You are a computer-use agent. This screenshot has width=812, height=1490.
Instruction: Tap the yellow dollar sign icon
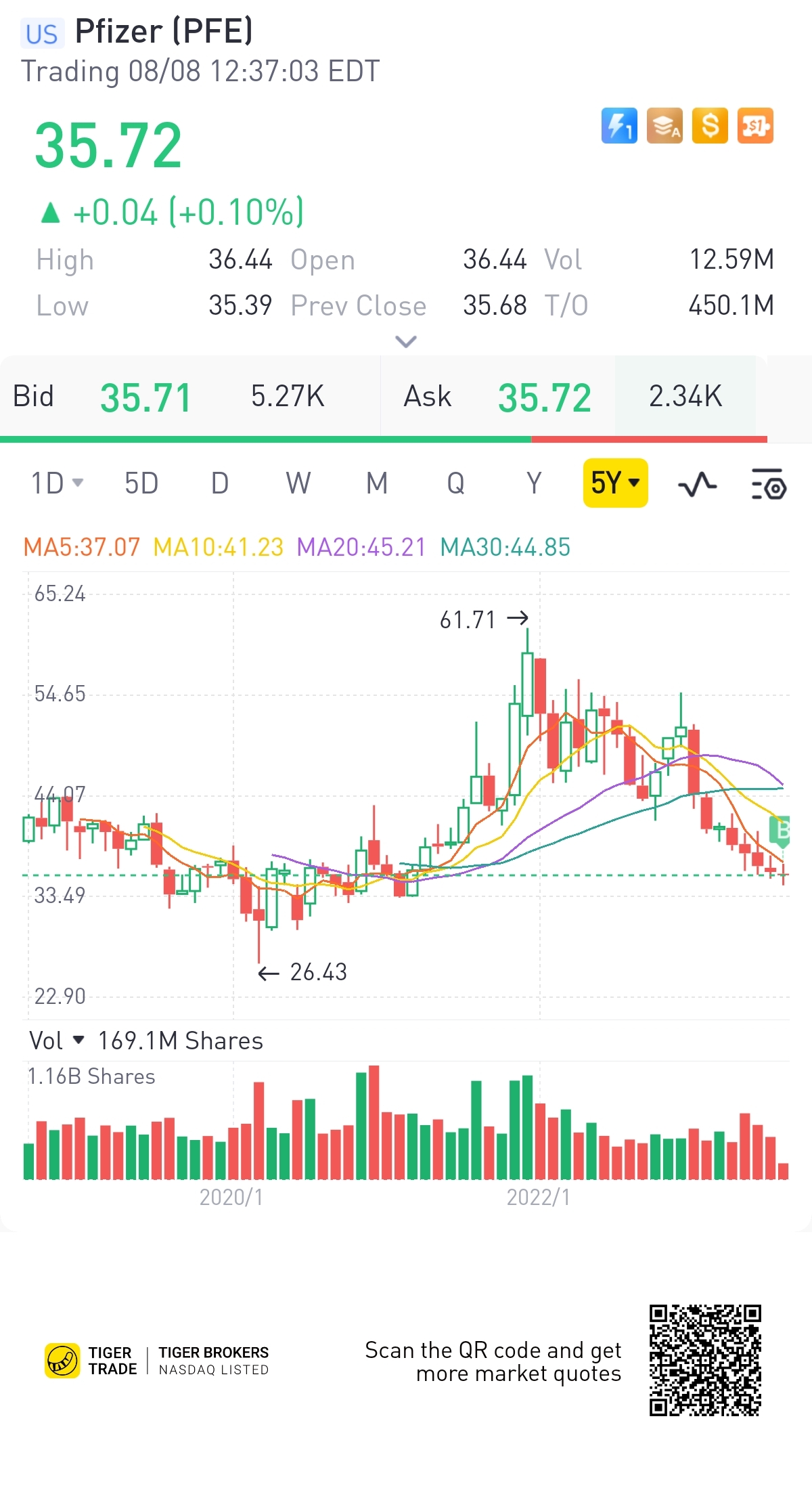[x=710, y=126]
